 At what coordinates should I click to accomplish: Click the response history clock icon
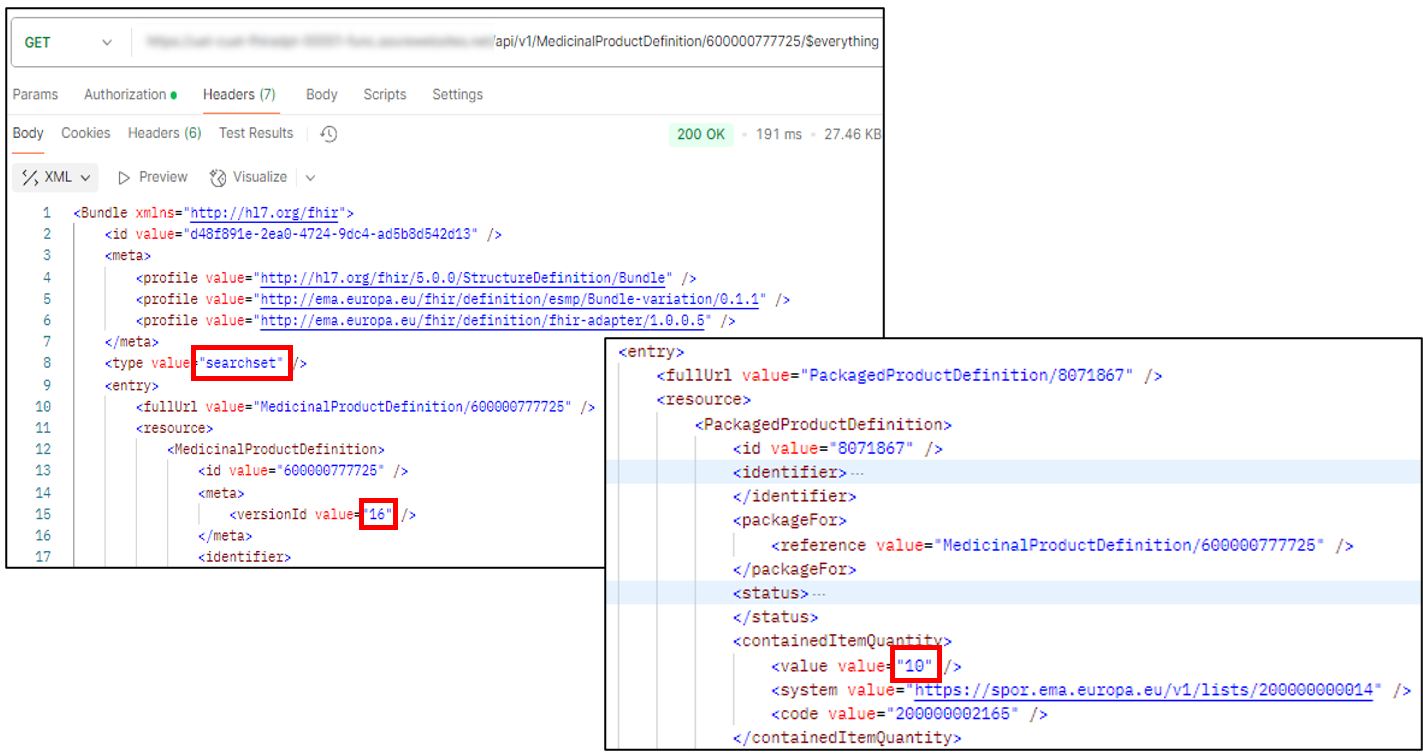click(329, 134)
